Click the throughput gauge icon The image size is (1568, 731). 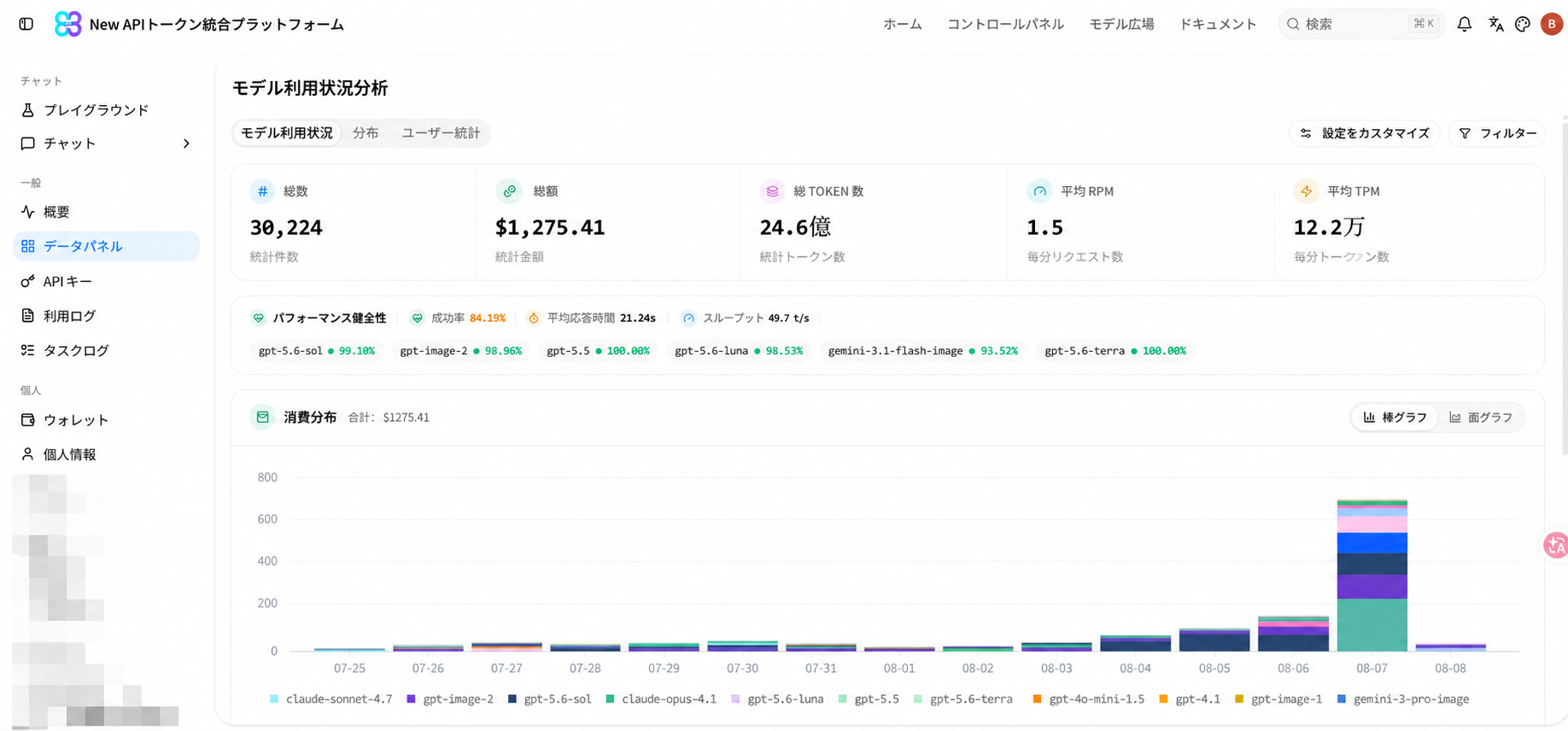click(x=688, y=318)
